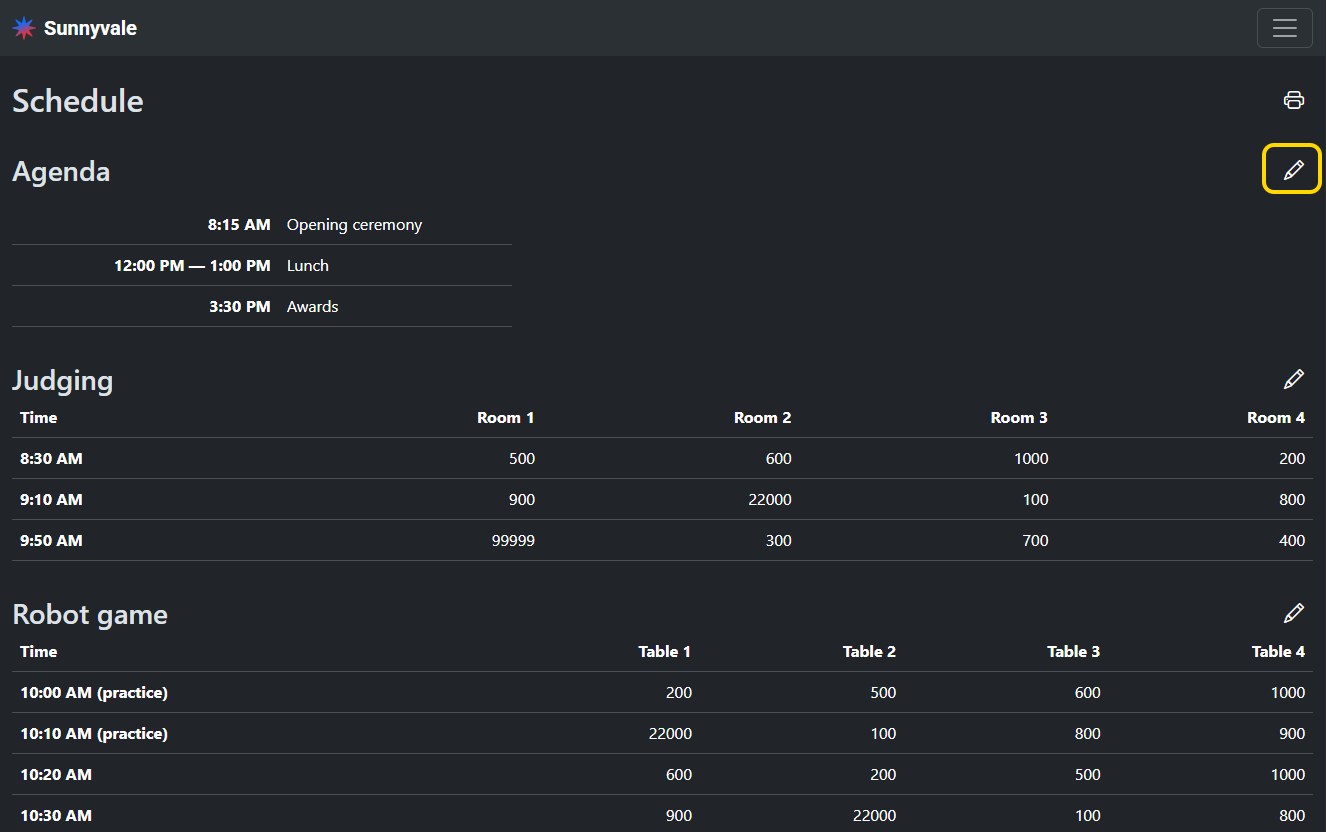Select the 10:00 AM (practice) row label

94,693
